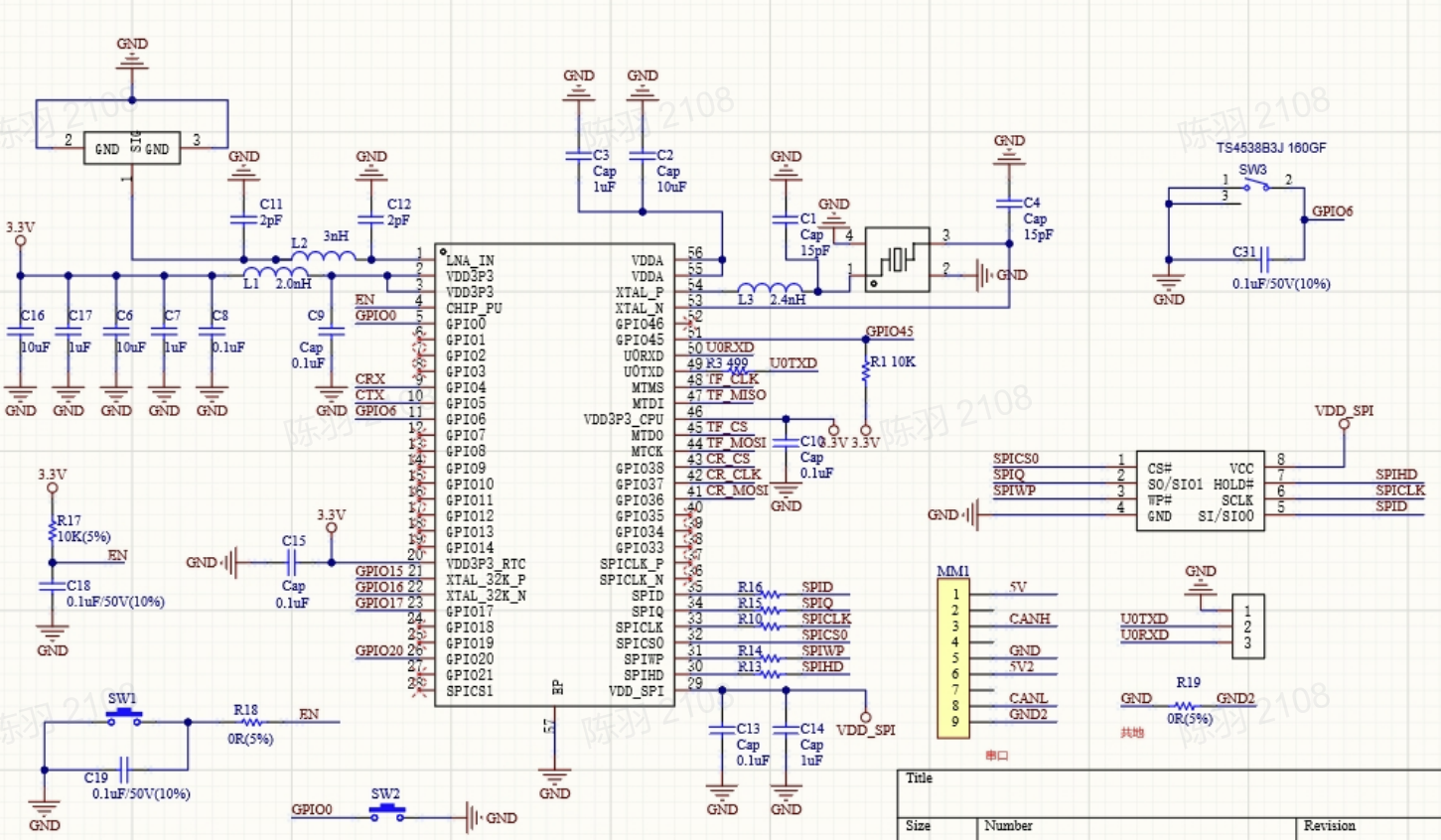This screenshot has width=1441, height=840.
Task: Select capacitor C16 10uF
Action: (21, 333)
